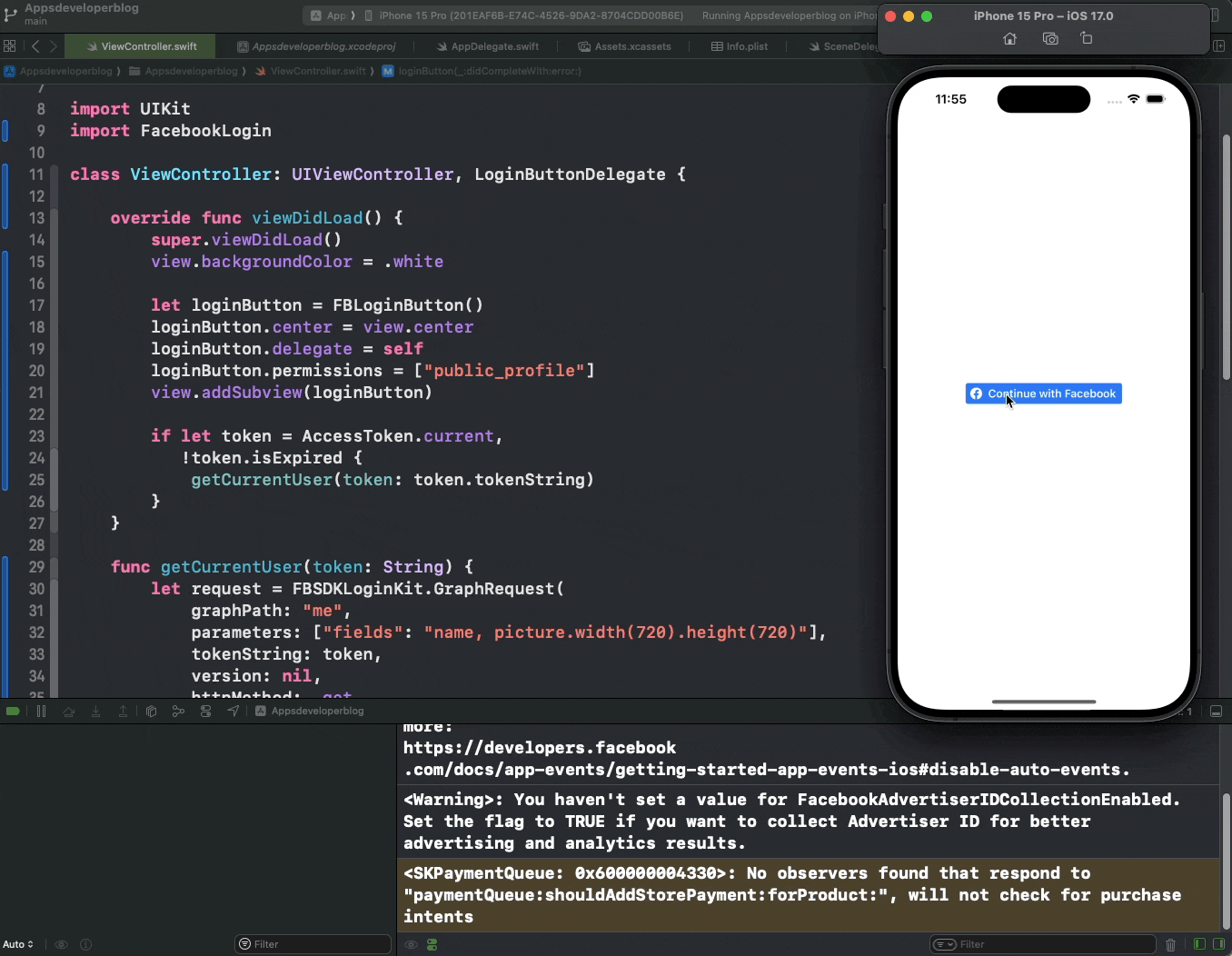Open the Debug Memory Graph
The image size is (1232, 956).
(x=178, y=712)
